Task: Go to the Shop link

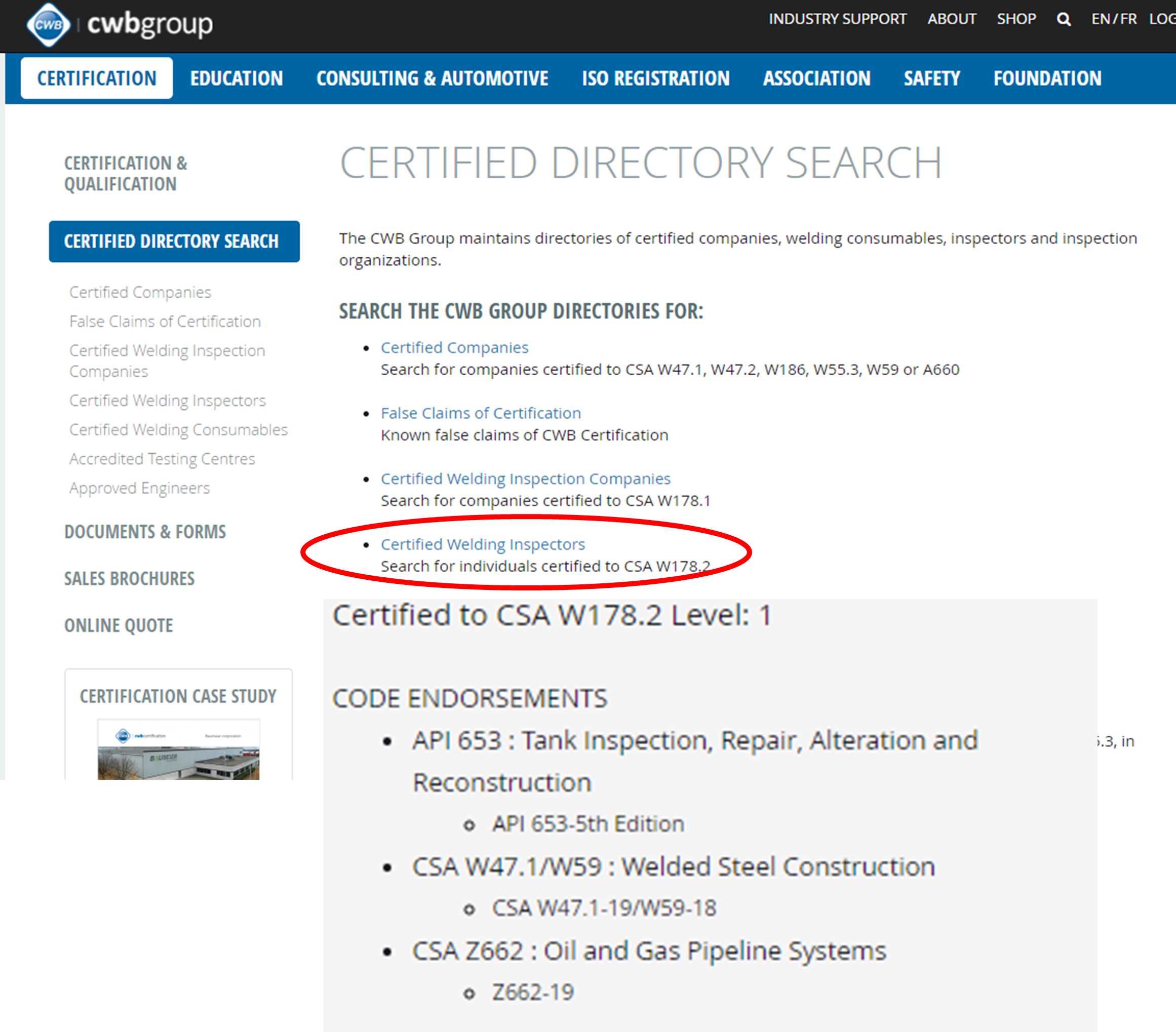Action: point(1016,19)
